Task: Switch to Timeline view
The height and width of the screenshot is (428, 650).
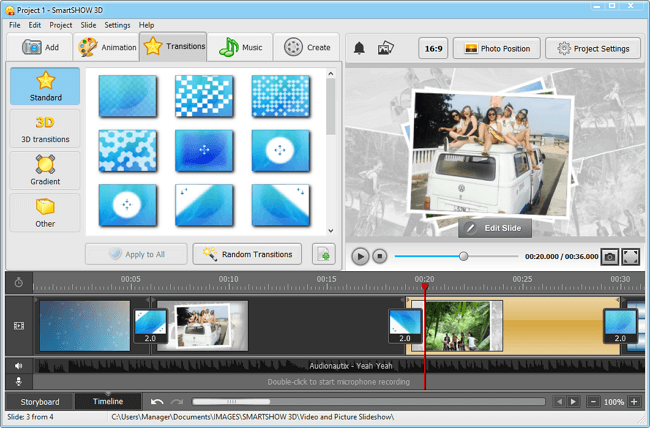Action: [108, 401]
